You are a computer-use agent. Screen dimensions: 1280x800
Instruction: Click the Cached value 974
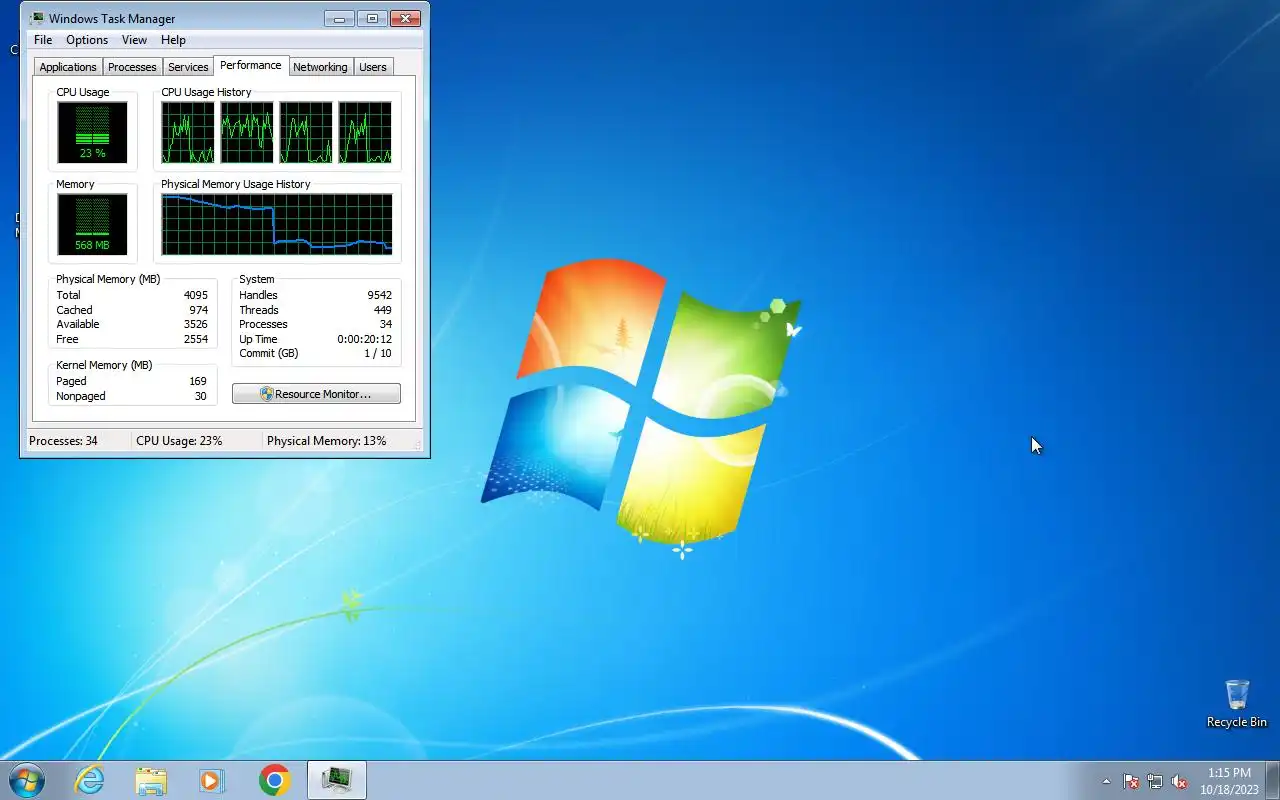pos(199,310)
